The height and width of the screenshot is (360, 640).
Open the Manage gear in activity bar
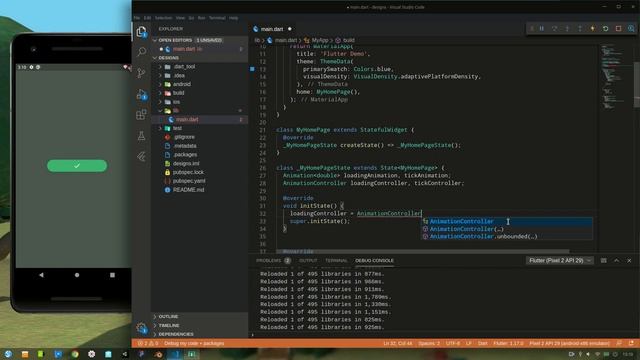(141, 327)
